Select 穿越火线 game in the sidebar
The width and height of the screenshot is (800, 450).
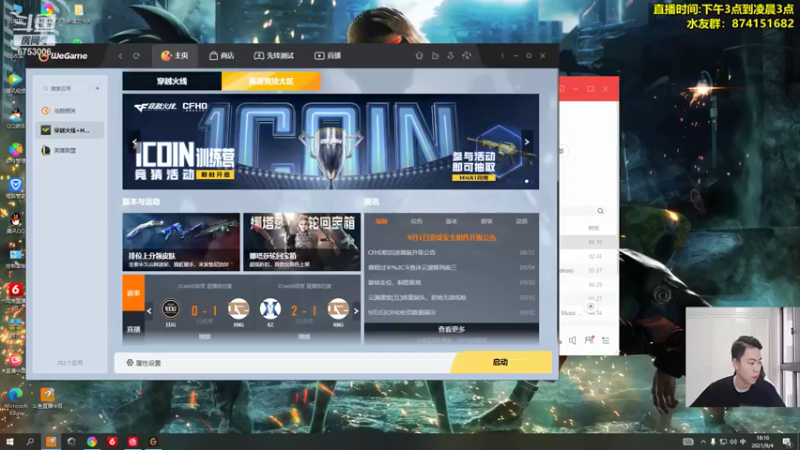[70, 130]
